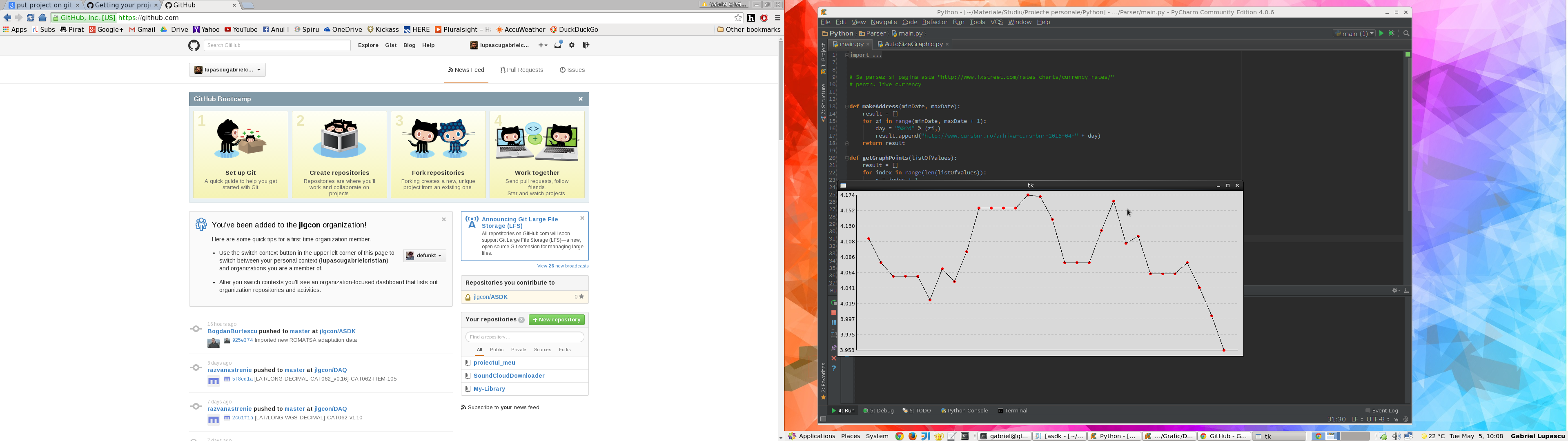
Task: Click the Pause output icon in Run panel
Action: pos(834,323)
